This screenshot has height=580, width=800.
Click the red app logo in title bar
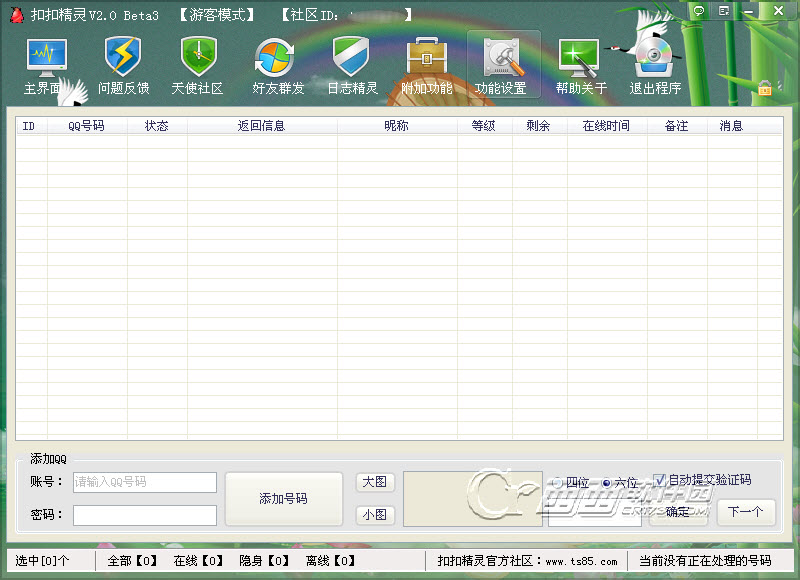coord(16,15)
